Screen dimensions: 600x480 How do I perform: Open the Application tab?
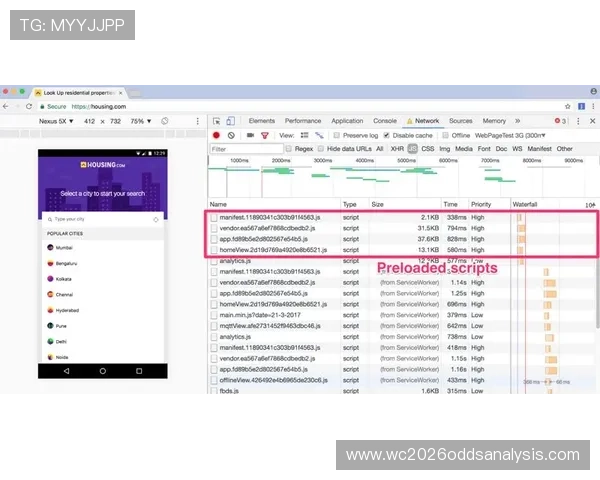(347, 121)
